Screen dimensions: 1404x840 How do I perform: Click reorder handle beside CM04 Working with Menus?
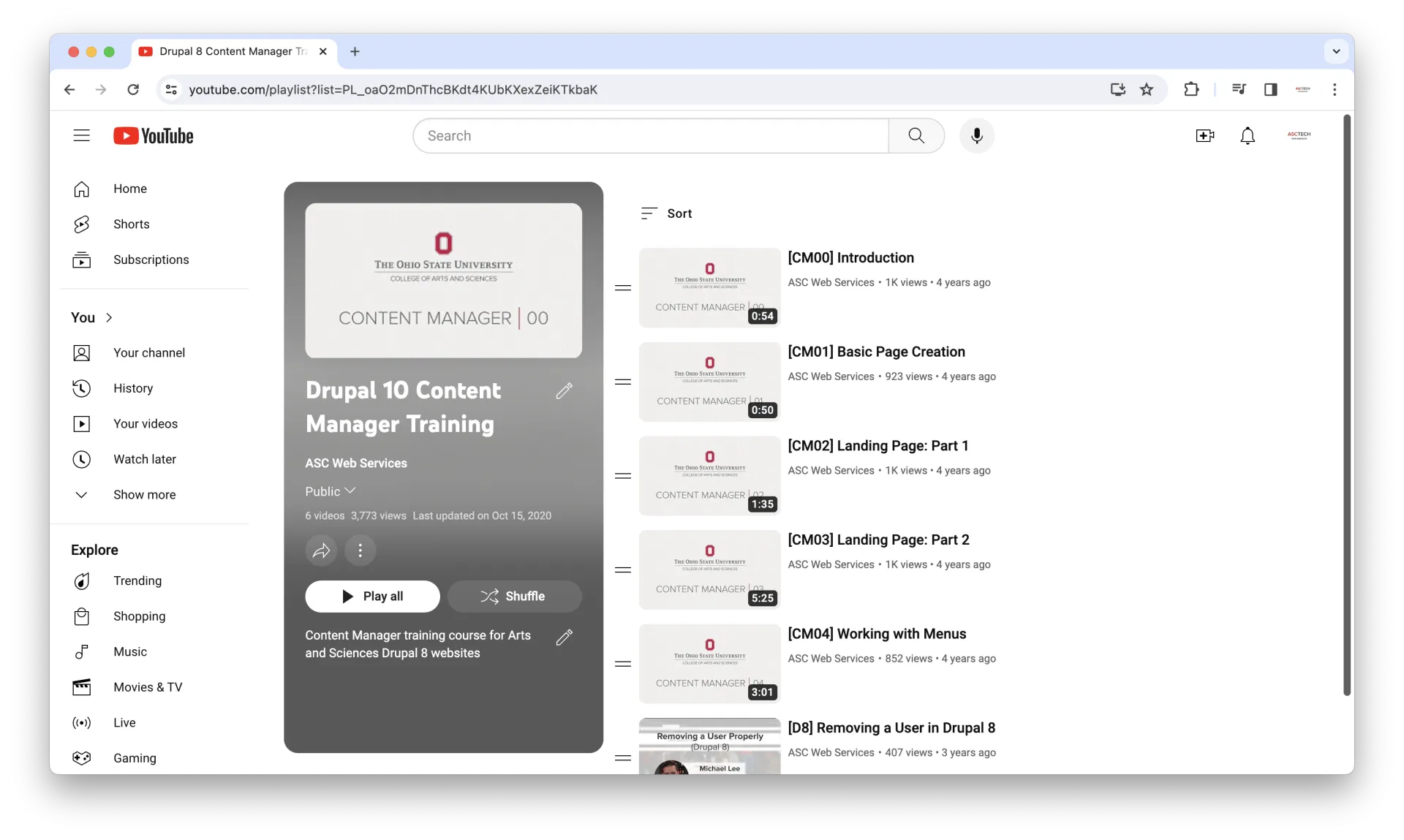point(623,664)
